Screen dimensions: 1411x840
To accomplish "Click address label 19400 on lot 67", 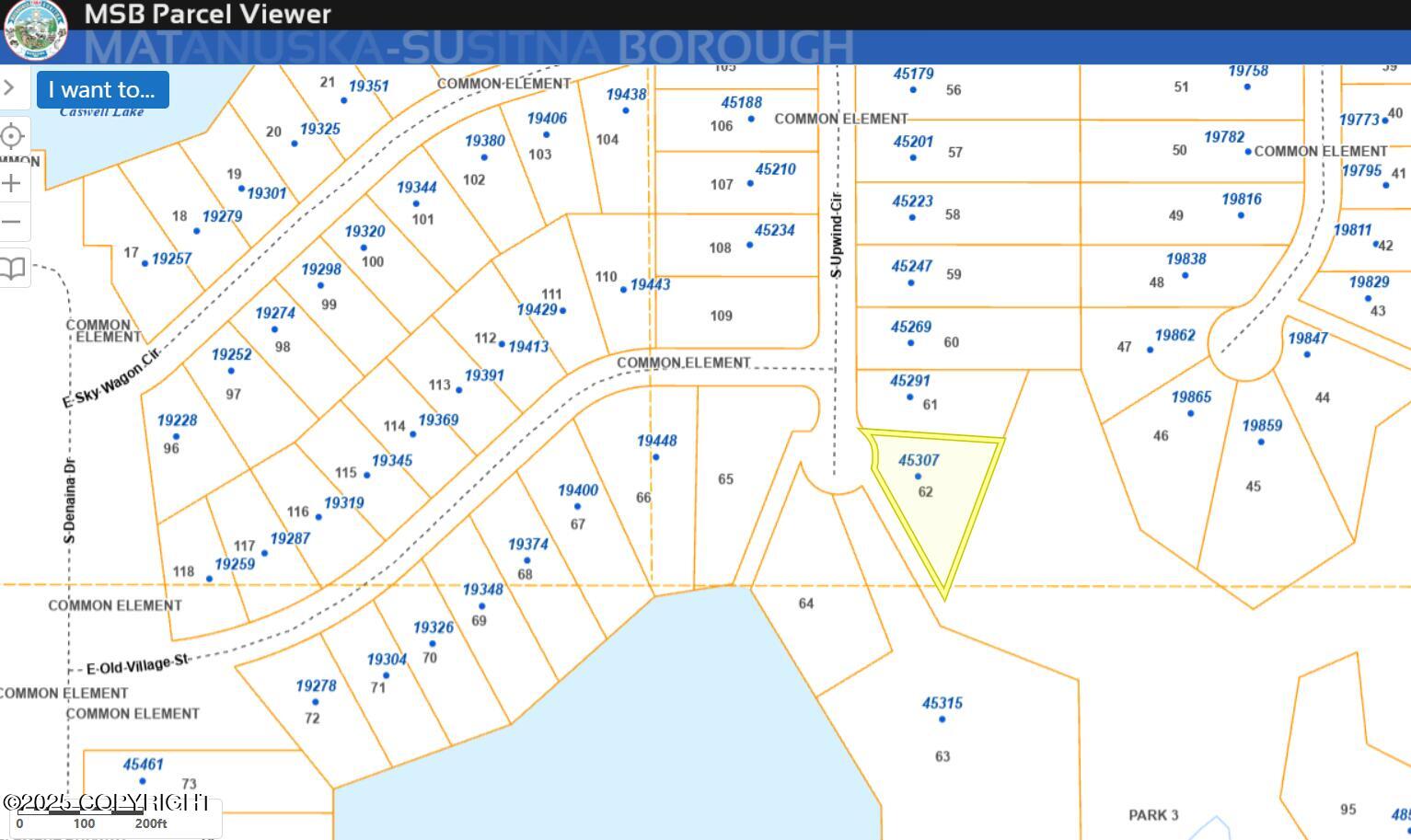I will [x=578, y=490].
